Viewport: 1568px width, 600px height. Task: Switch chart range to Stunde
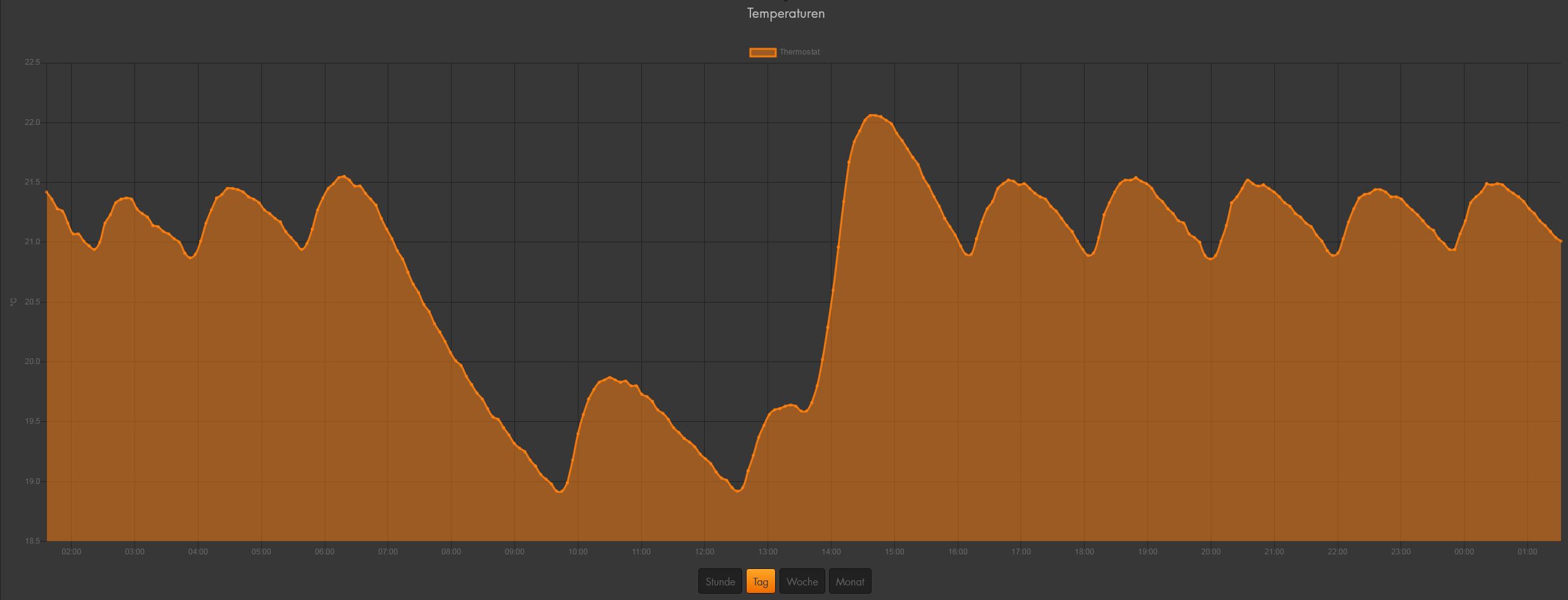(720, 582)
